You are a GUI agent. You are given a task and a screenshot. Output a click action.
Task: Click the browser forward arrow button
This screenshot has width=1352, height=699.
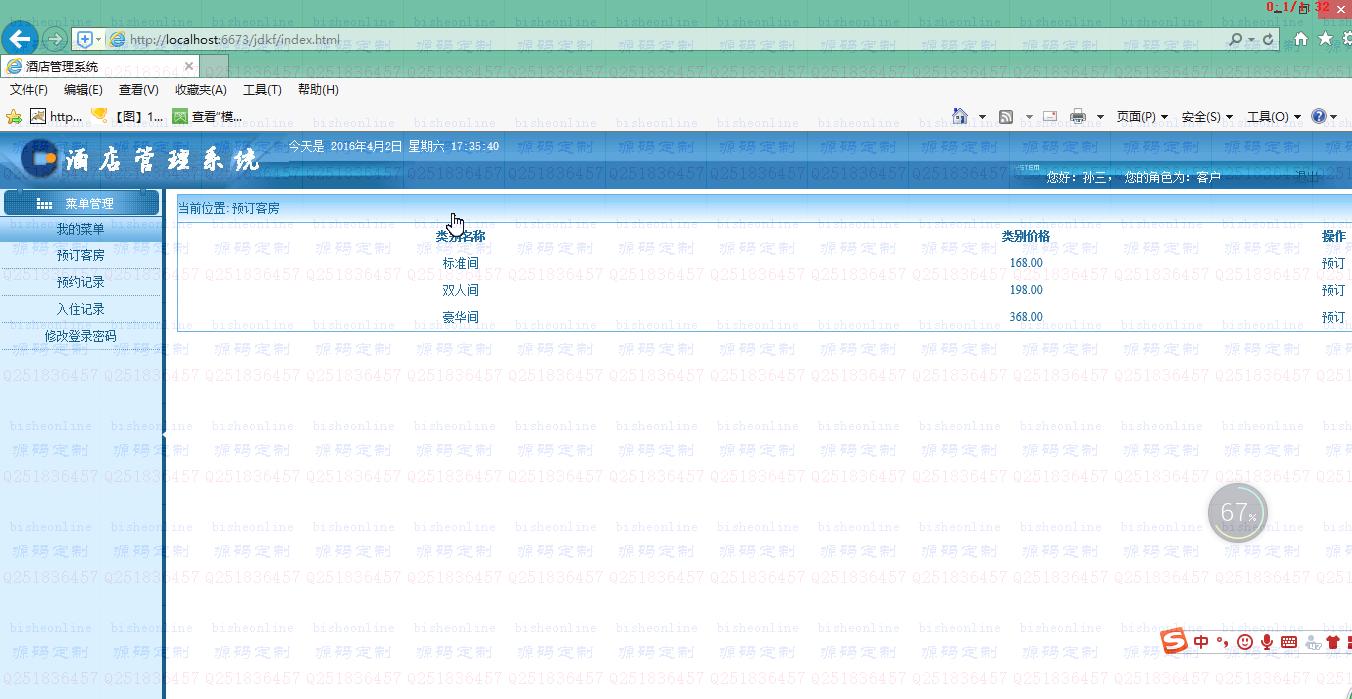tap(55, 39)
